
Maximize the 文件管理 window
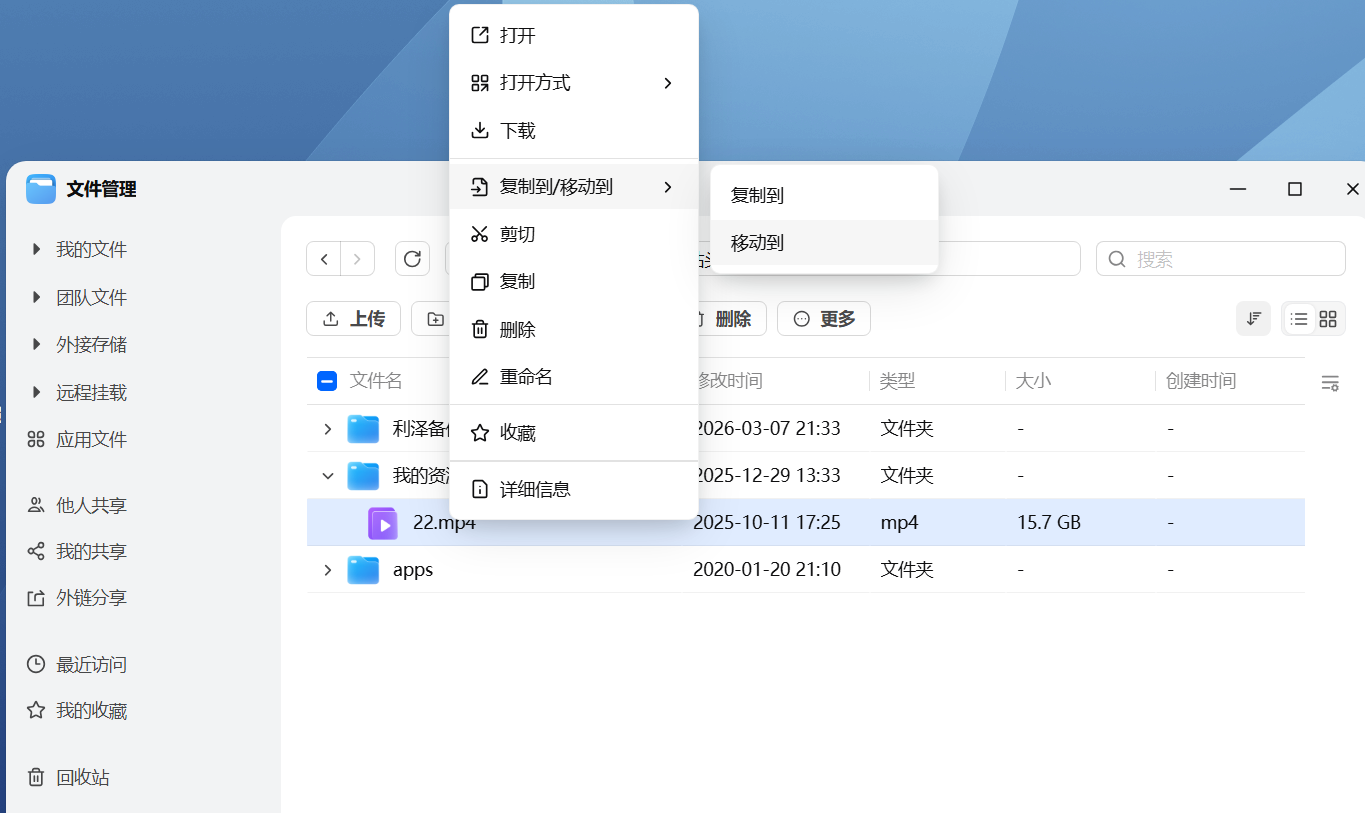click(x=1295, y=189)
